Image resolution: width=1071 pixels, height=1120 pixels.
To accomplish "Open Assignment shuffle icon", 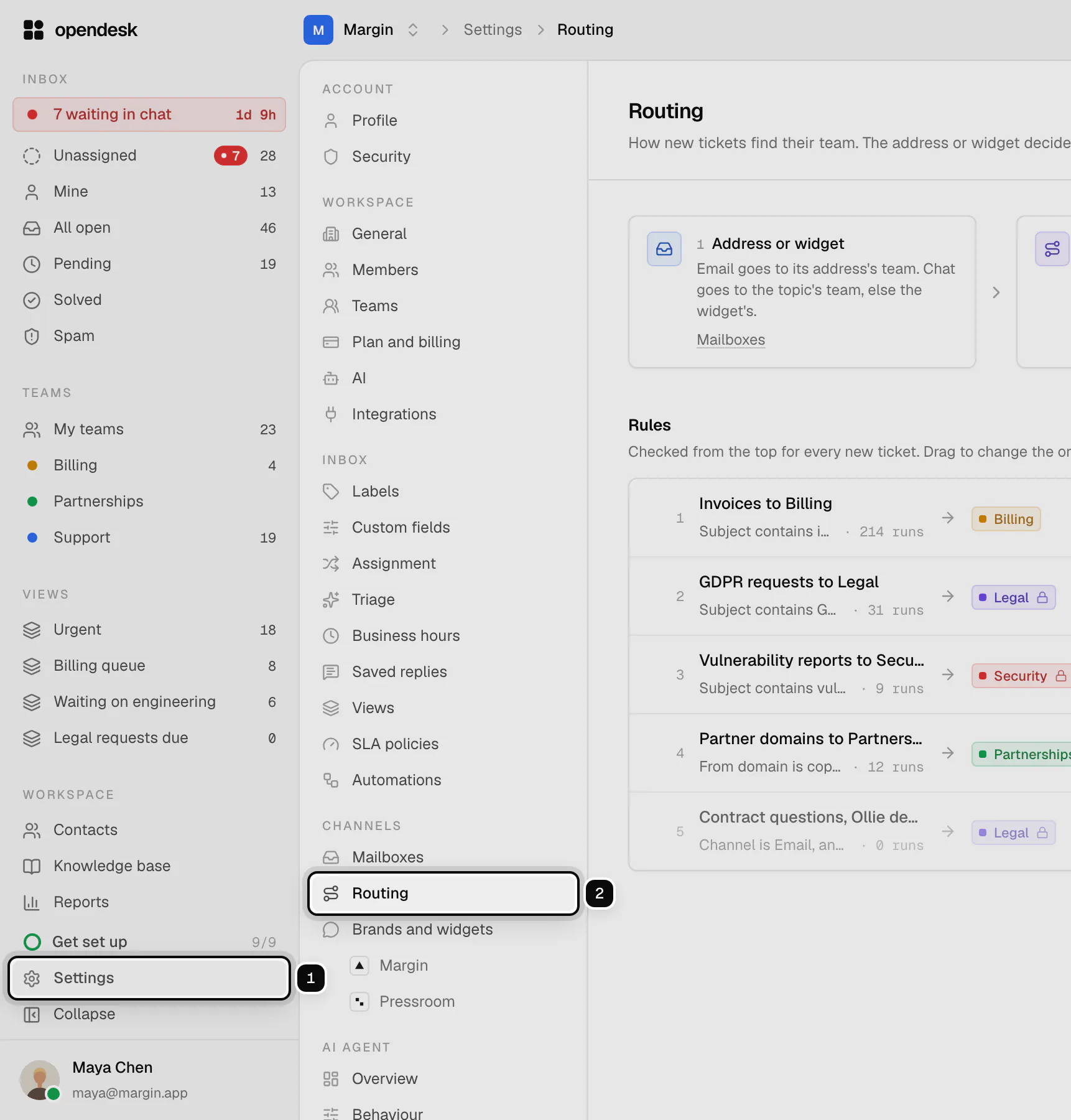I will (x=331, y=564).
